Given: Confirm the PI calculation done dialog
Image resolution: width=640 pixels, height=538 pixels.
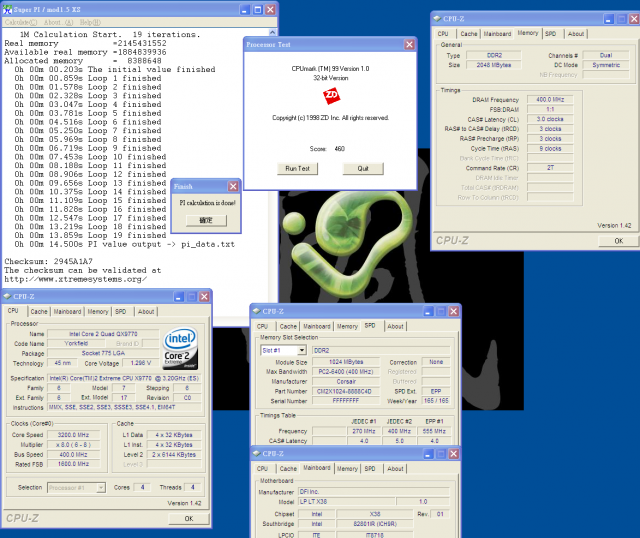Looking at the screenshot, I should pos(206,220).
